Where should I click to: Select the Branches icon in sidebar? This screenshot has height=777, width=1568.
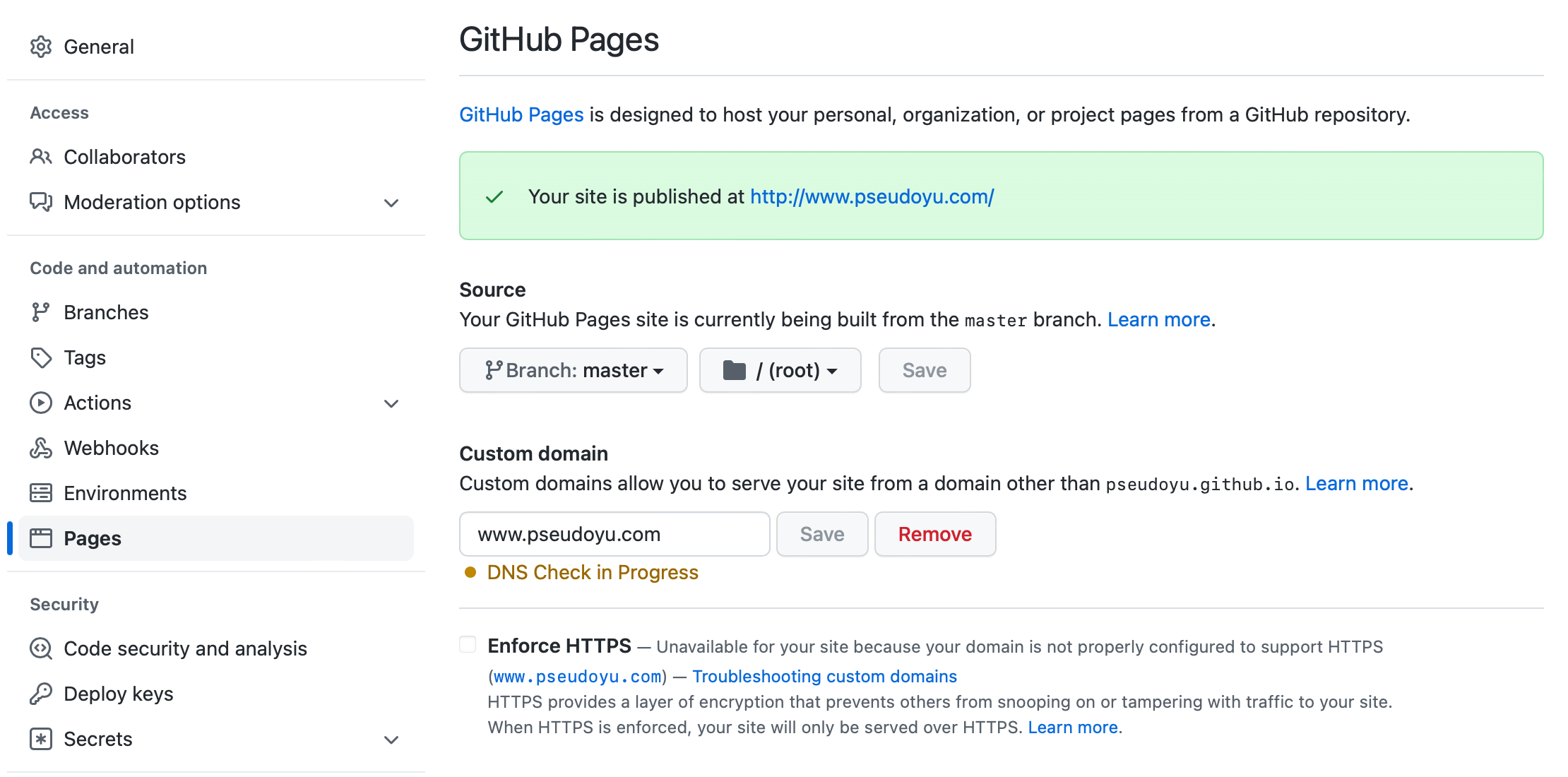click(x=41, y=312)
